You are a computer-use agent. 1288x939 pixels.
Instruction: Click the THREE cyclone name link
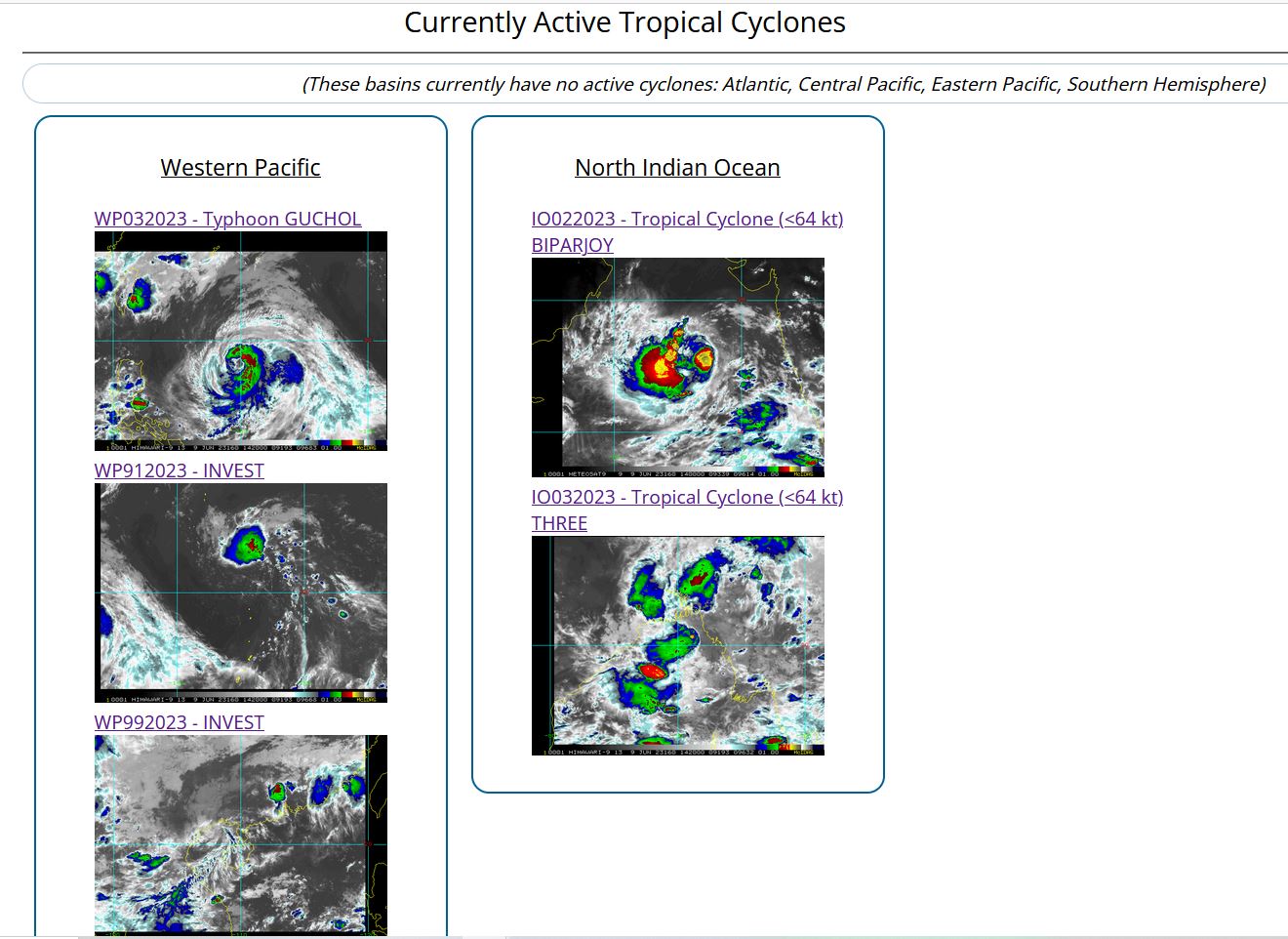pos(559,523)
